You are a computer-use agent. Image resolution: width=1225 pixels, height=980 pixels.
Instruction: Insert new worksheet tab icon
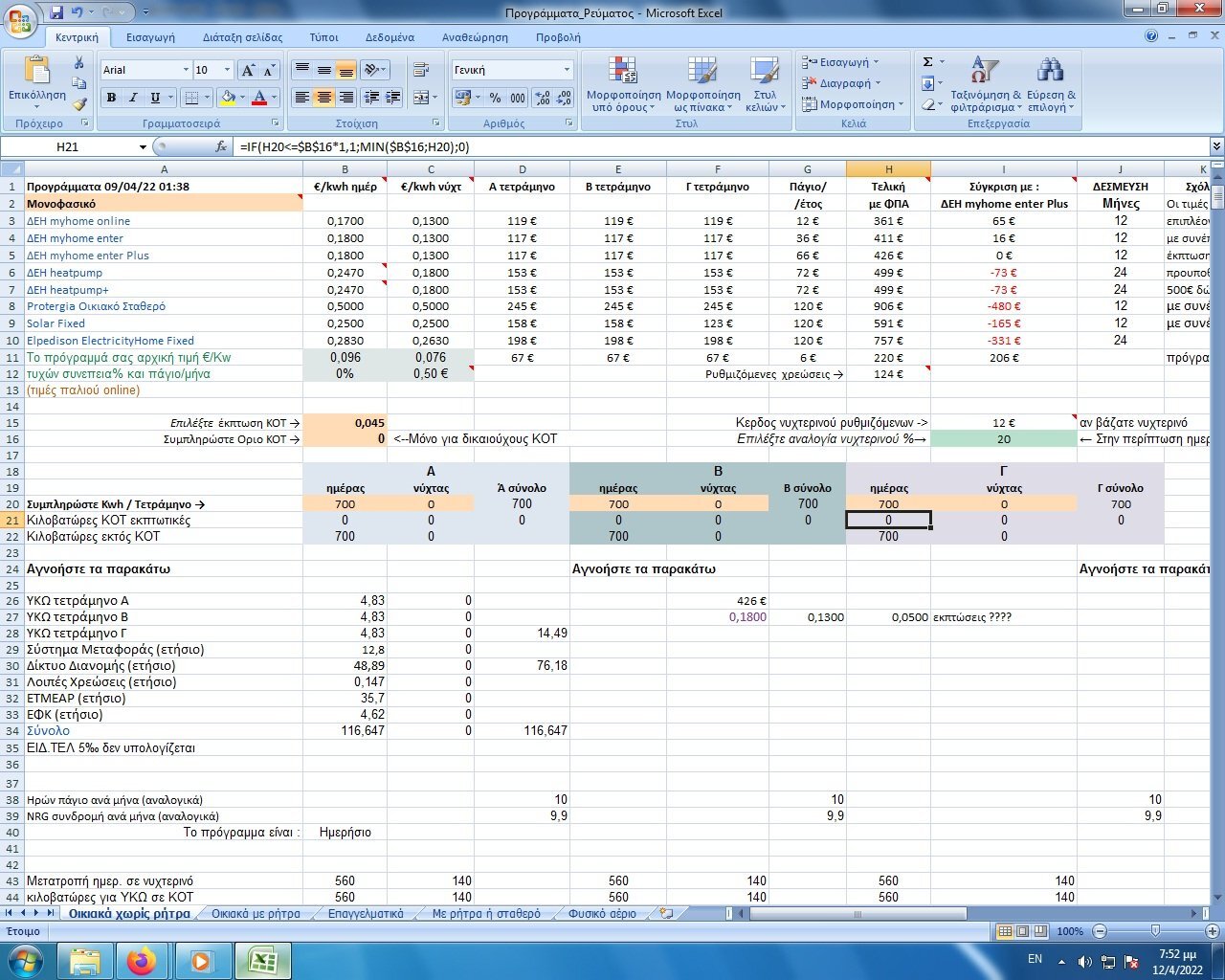pyautogui.click(x=667, y=914)
